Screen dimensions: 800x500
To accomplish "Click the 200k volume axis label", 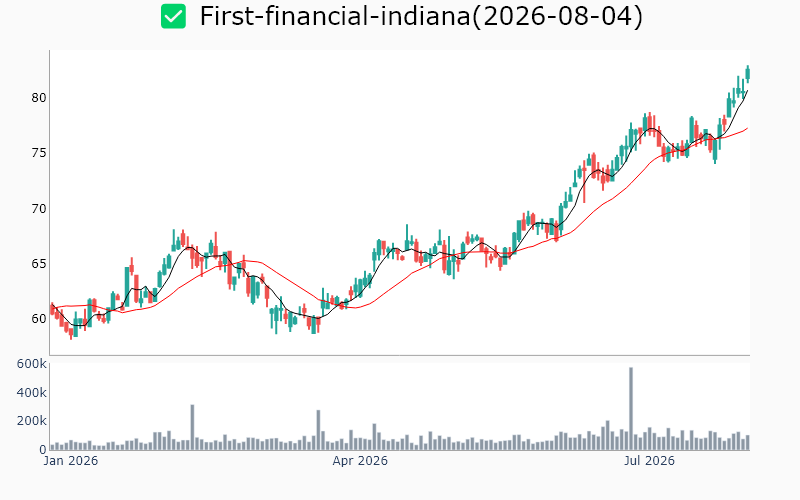I will (x=32, y=421).
